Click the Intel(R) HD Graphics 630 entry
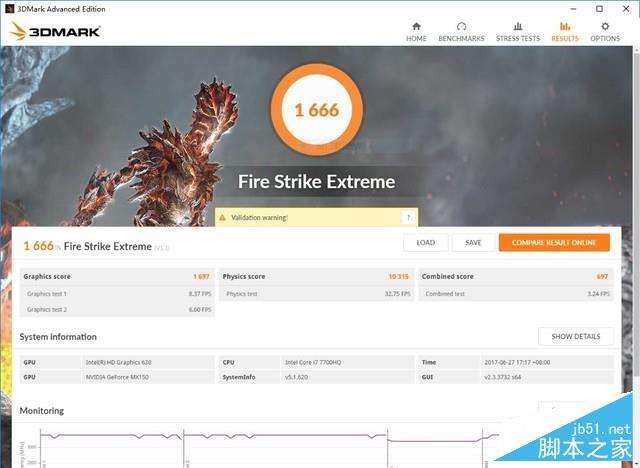The image size is (640, 468). tap(118, 362)
